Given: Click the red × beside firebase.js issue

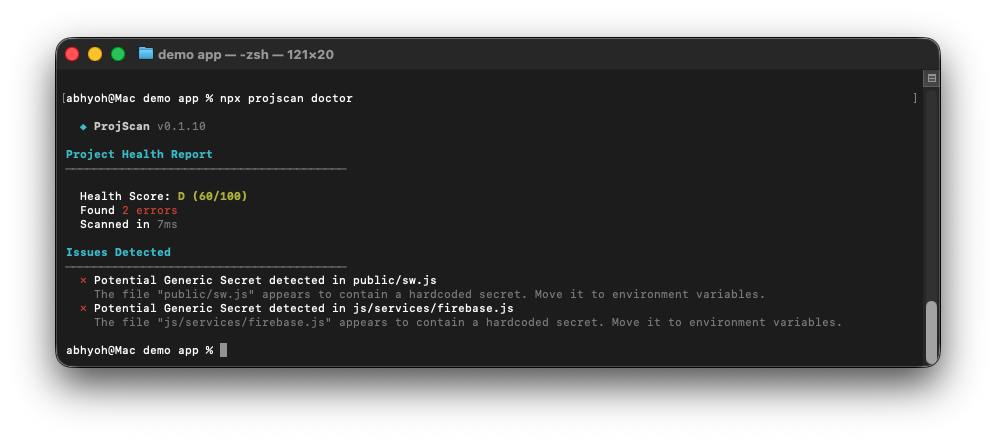Looking at the screenshot, I should coord(83,308).
